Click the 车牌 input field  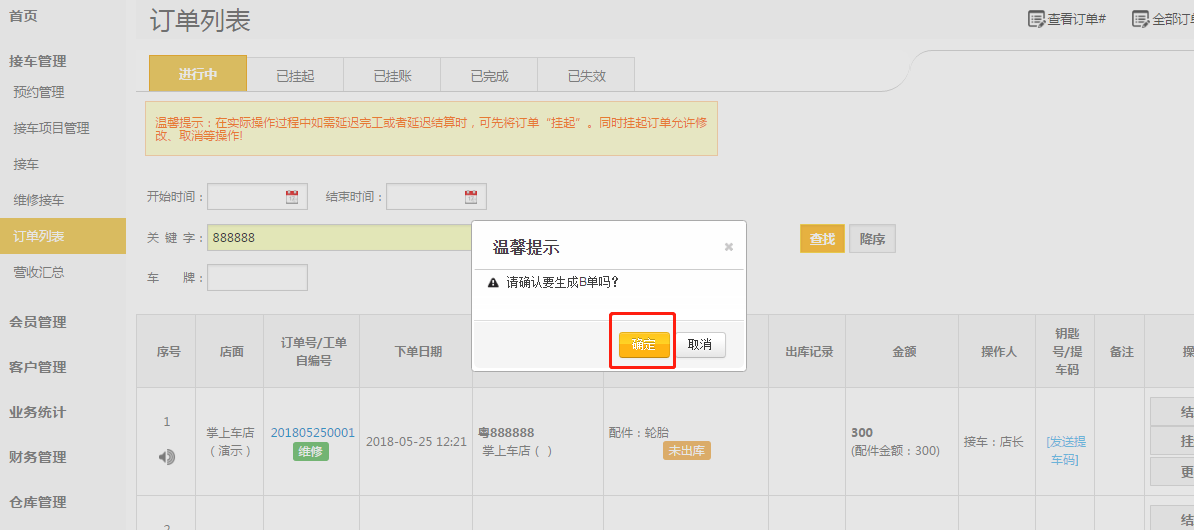tap(257, 278)
